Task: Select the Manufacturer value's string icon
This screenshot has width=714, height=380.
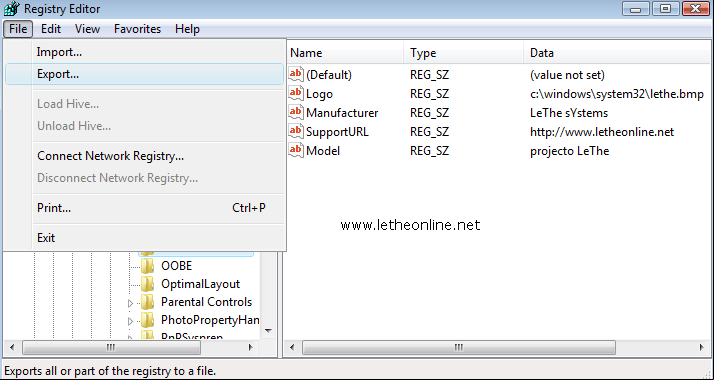Action: 296,112
